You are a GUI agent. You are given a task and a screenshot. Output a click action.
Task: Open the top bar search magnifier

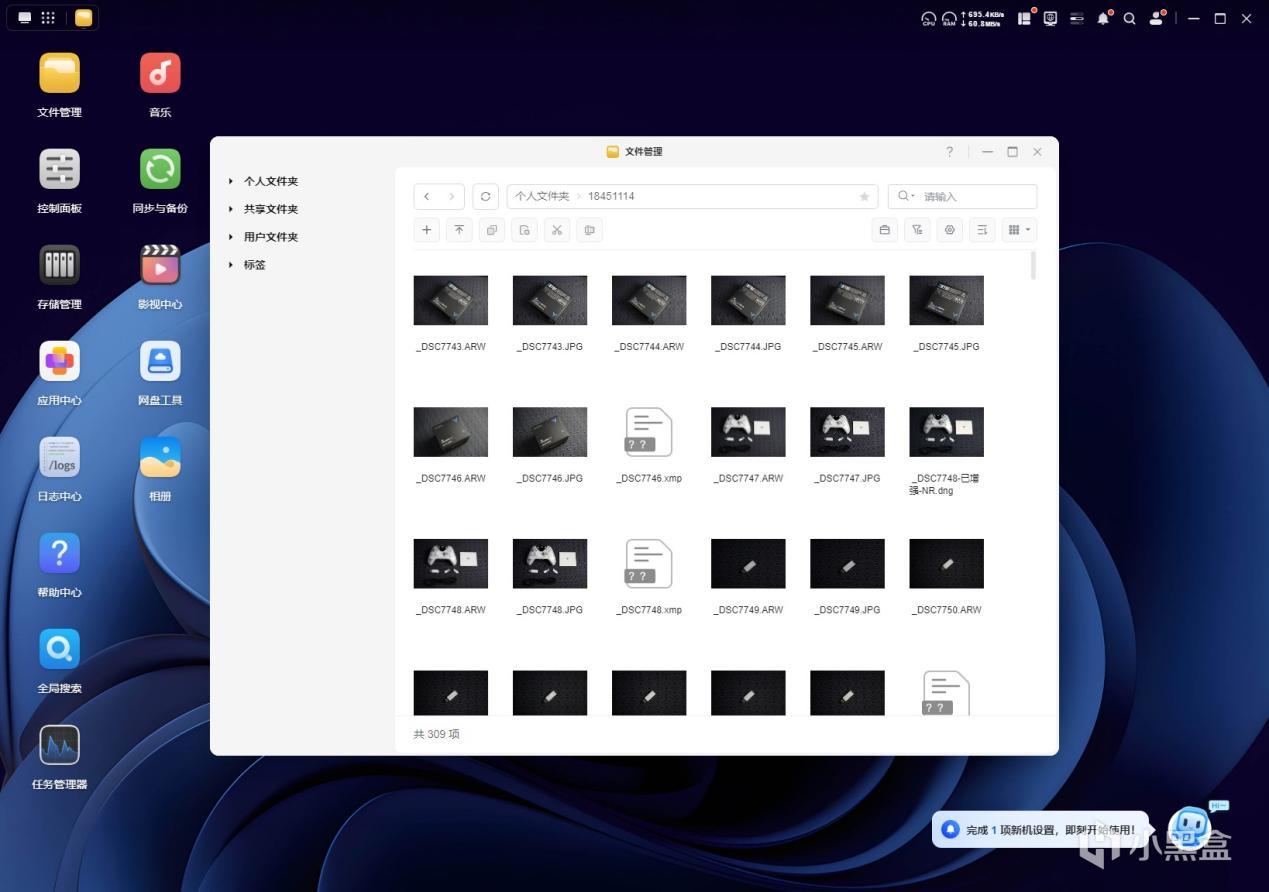1129,18
